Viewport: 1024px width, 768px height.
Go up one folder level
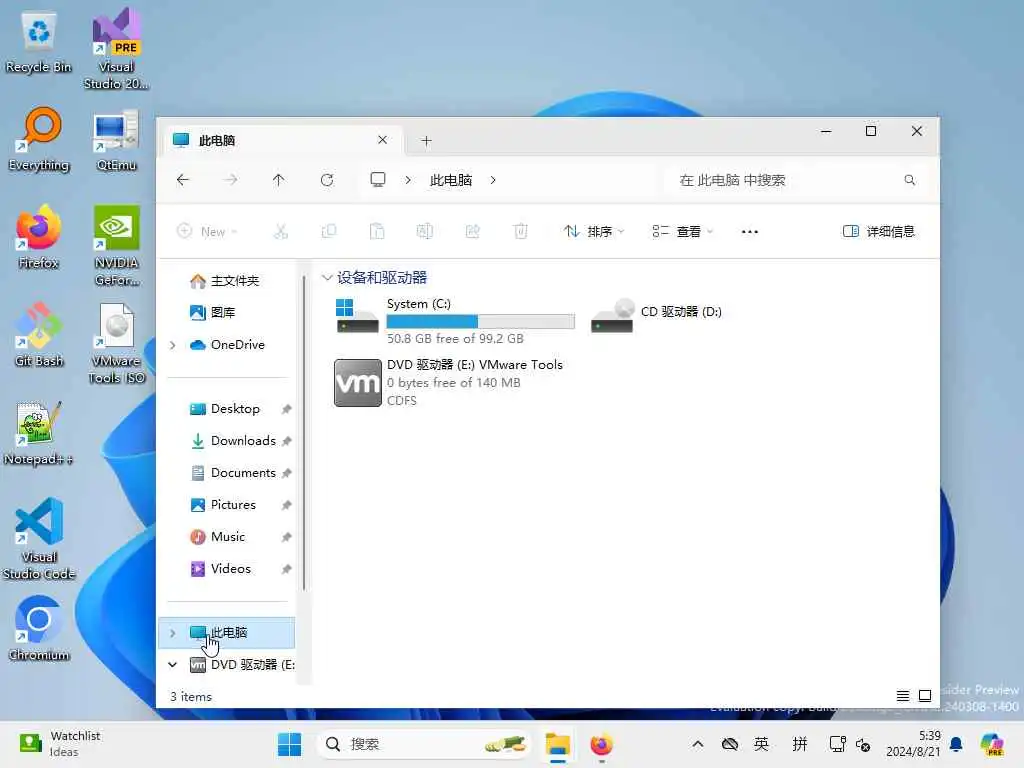(279, 180)
